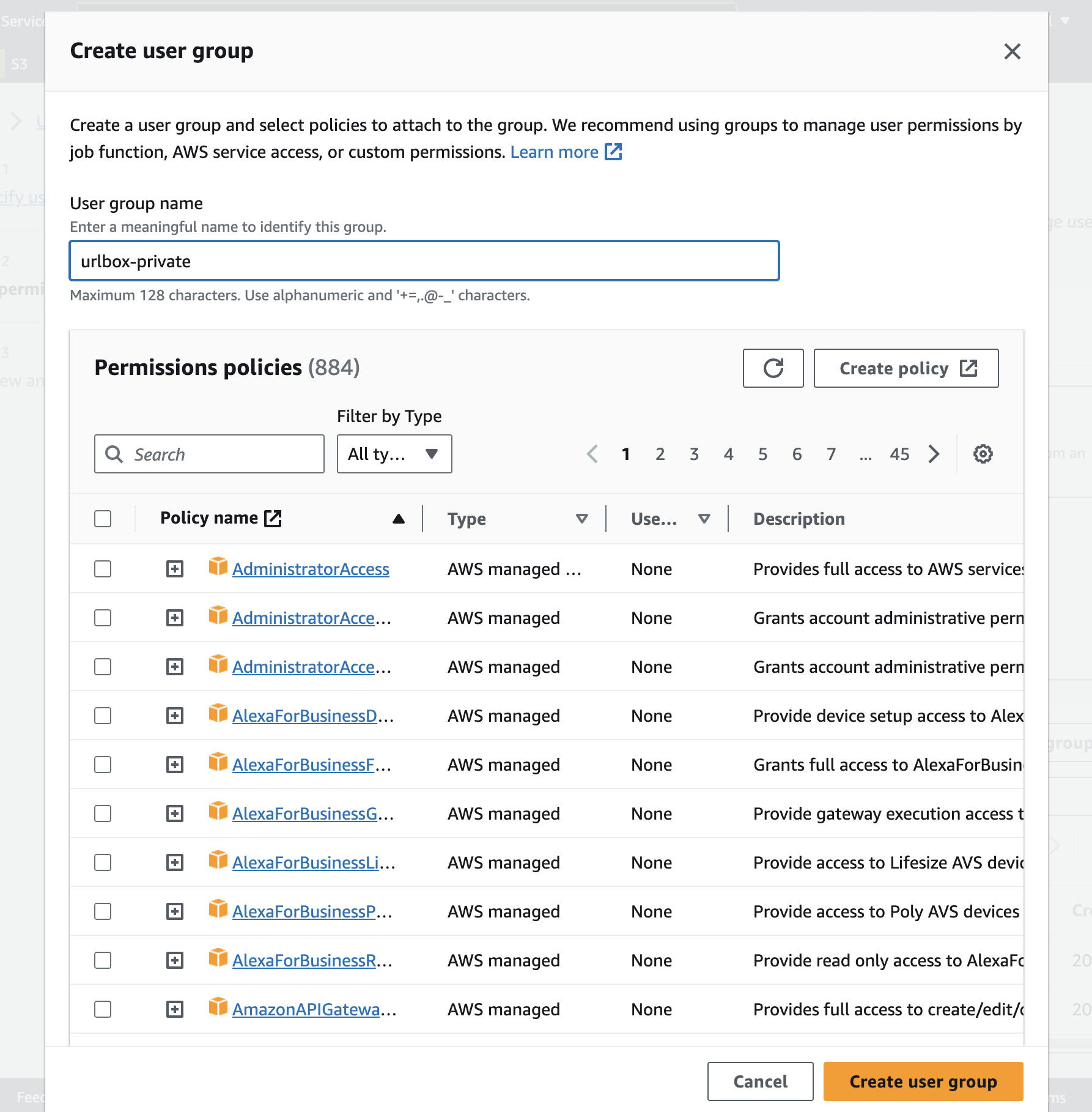The width and height of the screenshot is (1092, 1112).
Task: Filter the Type column header
Action: pos(581,519)
